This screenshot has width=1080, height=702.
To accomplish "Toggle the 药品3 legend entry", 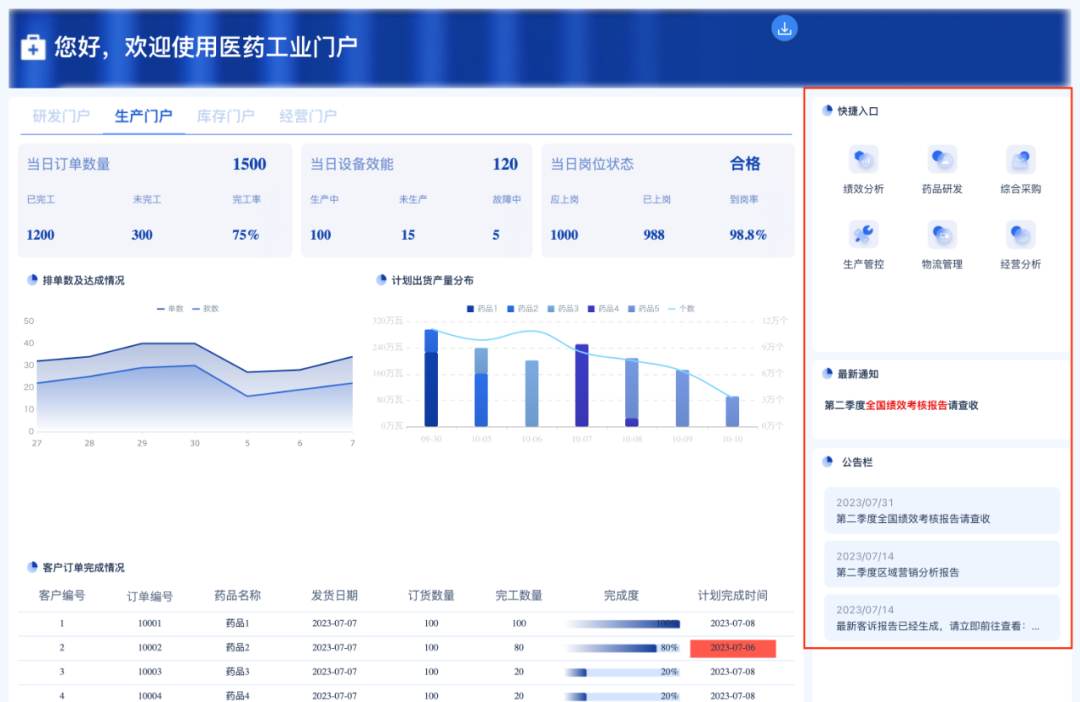I will pyautogui.click(x=563, y=309).
